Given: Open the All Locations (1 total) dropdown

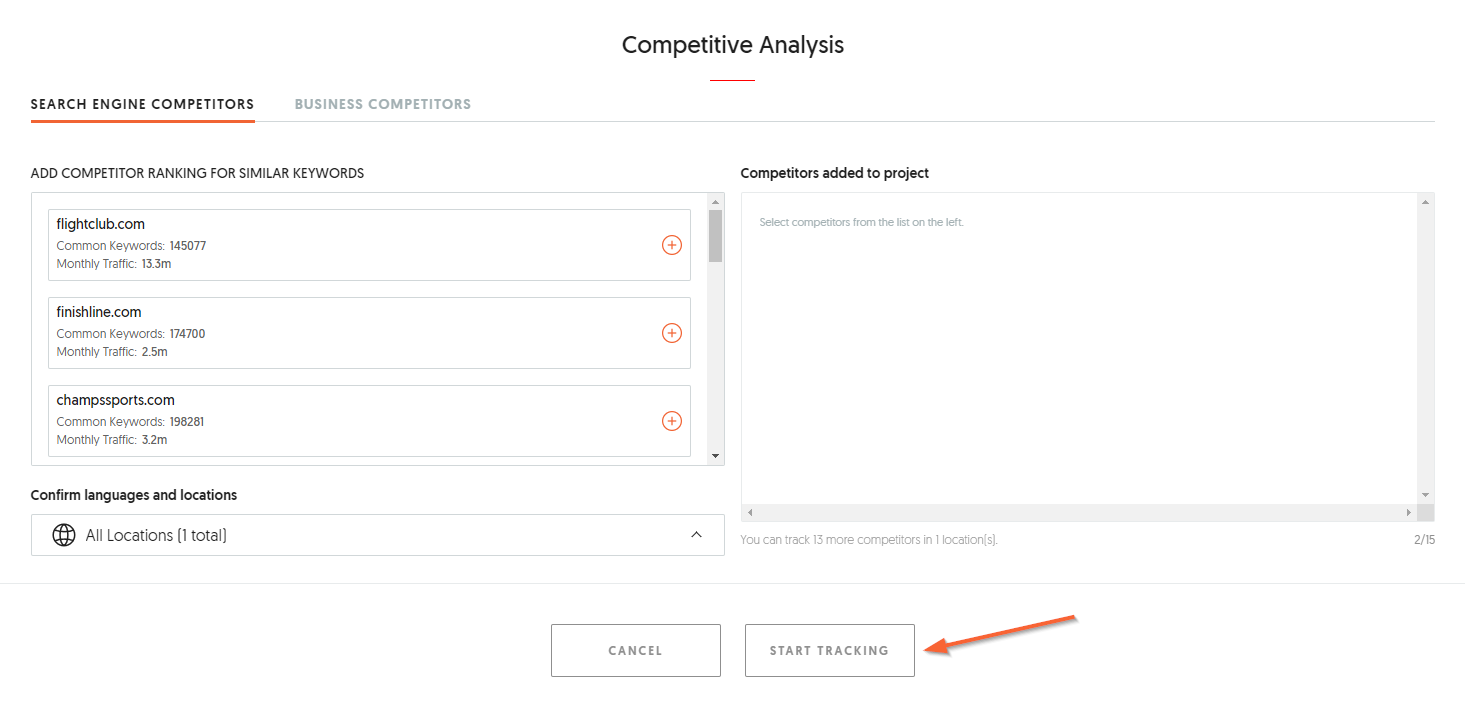Looking at the screenshot, I should pos(378,535).
